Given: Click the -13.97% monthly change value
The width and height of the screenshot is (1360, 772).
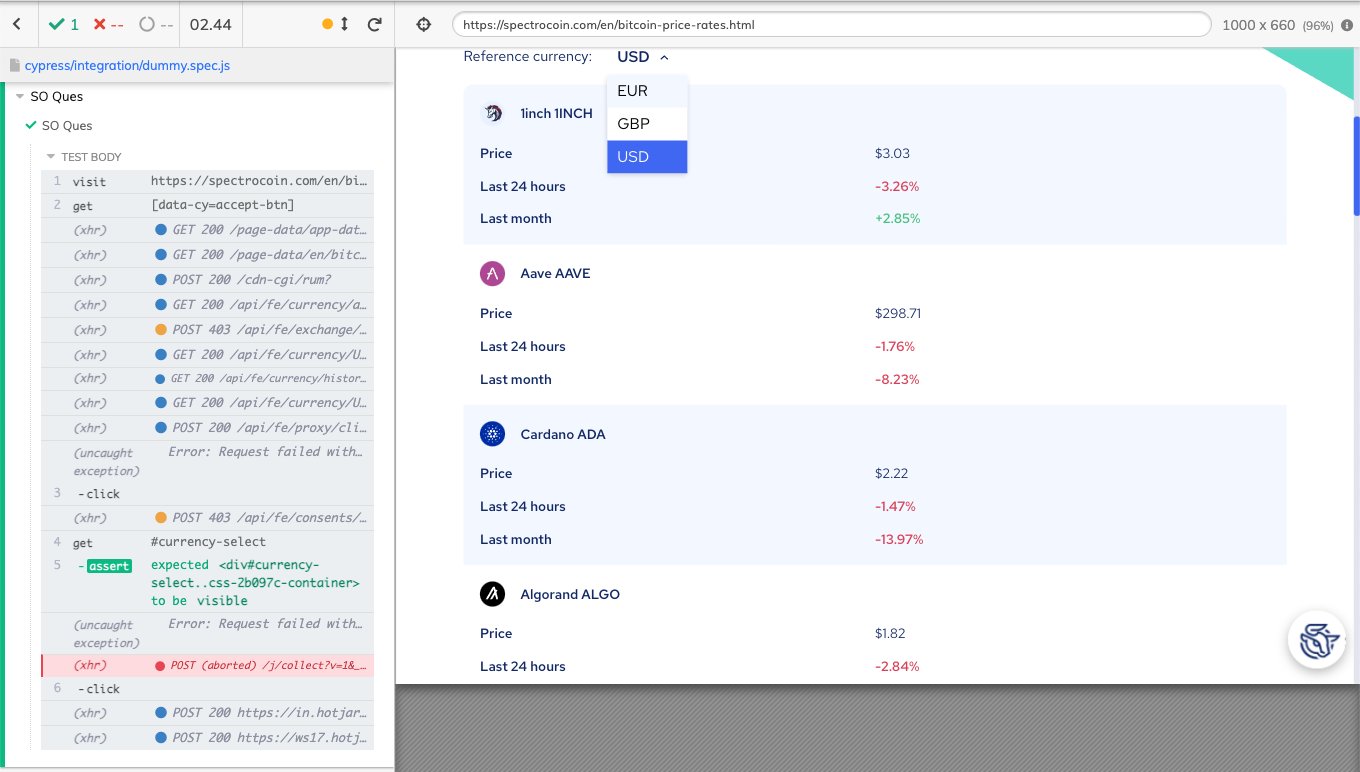Looking at the screenshot, I should 899,539.
